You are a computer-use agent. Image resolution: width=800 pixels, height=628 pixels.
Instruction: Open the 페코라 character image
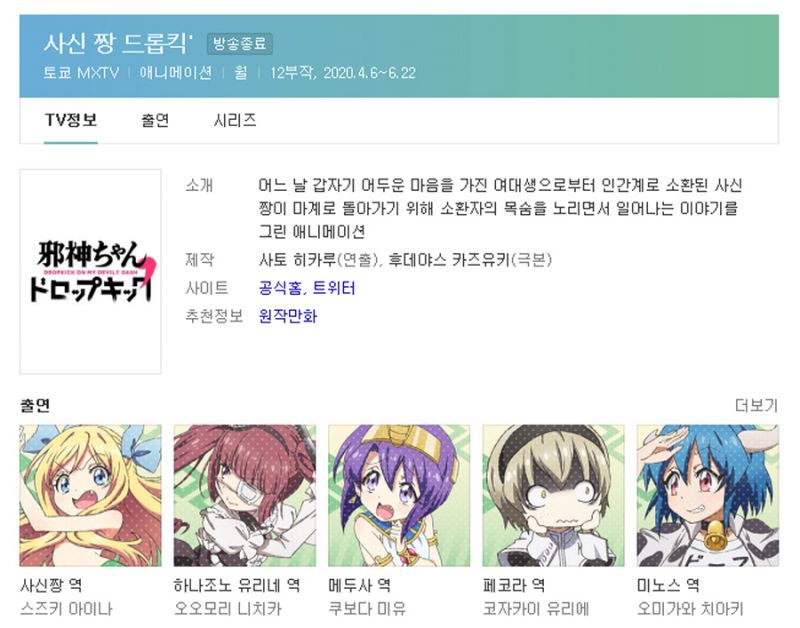pyautogui.click(x=554, y=495)
